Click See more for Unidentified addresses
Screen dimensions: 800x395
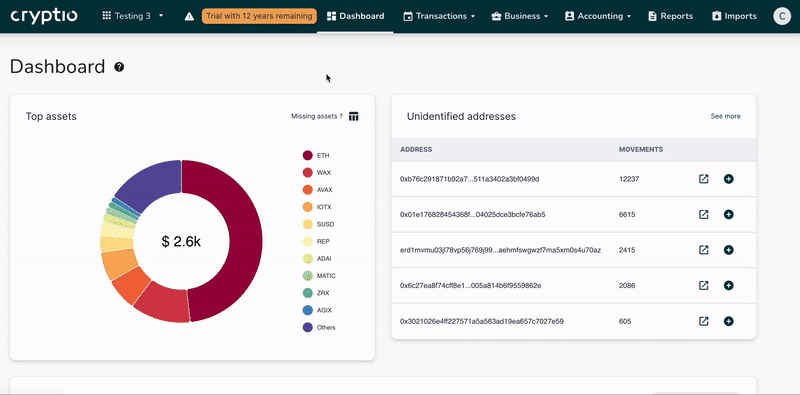click(725, 116)
